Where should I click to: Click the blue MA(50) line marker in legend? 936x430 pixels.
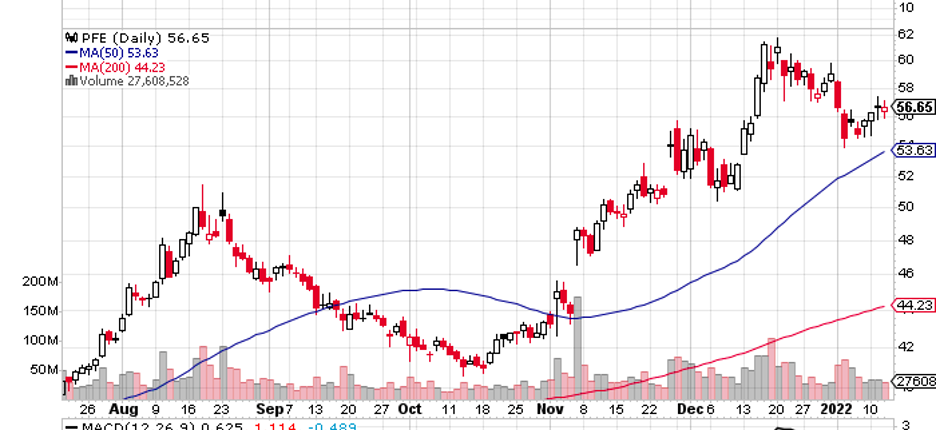tap(72, 53)
